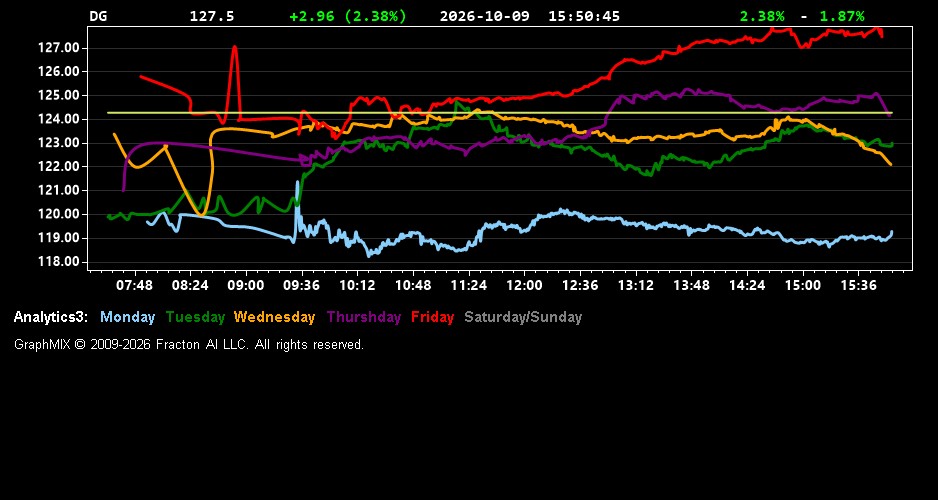Click the 120.00 y-axis label

58,214
